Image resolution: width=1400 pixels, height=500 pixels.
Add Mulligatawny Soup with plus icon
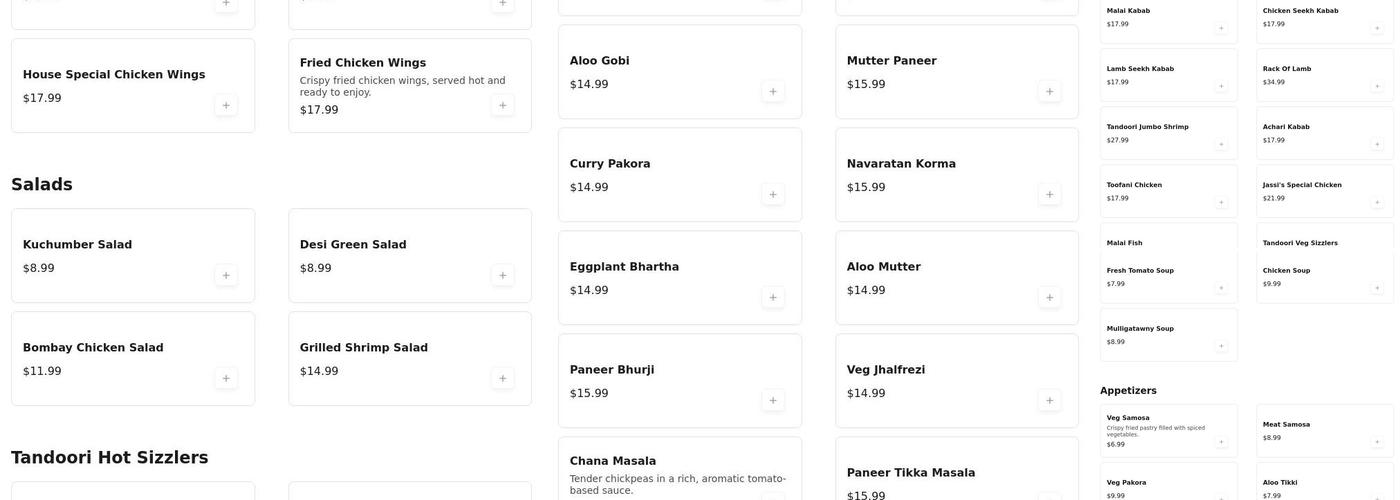[x=1220, y=346]
